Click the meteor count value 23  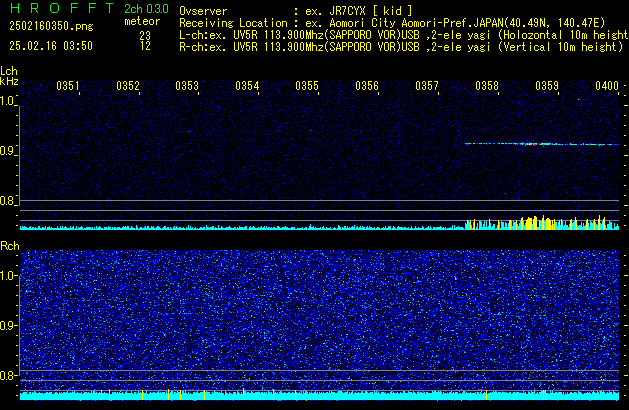coord(145,36)
